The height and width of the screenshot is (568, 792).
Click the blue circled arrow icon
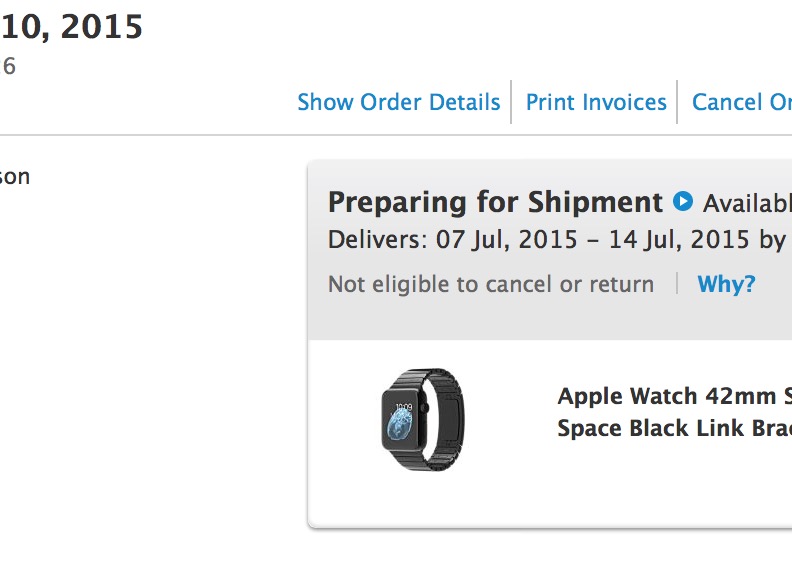pos(683,202)
